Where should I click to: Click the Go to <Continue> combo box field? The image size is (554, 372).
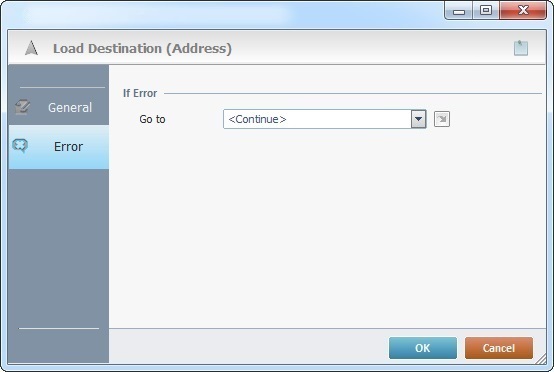(324, 119)
